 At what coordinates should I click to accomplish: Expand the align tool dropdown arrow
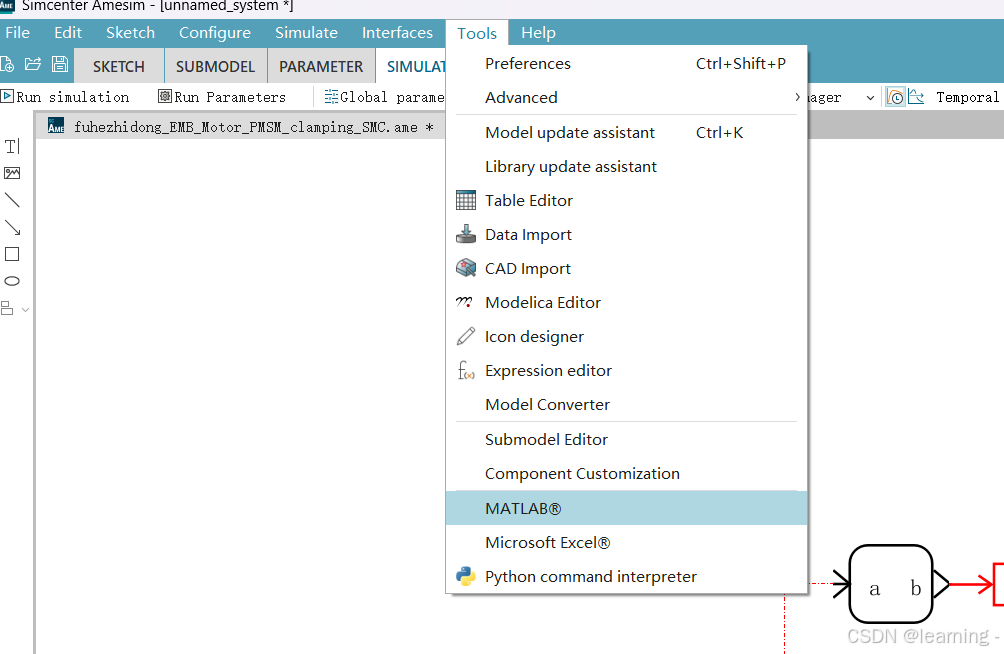(x=26, y=310)
